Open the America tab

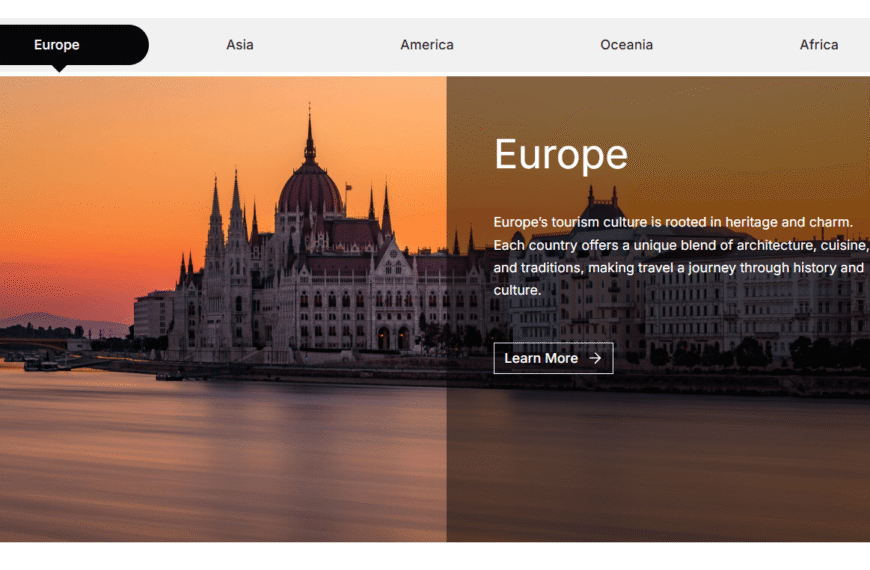(x=427, y=45)
